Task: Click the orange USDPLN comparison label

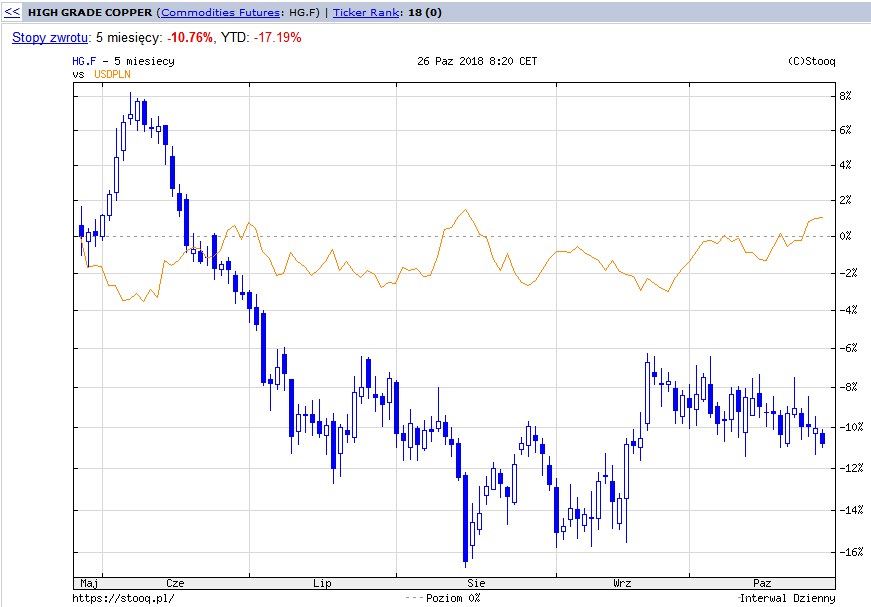Action: tap(112, 74)
